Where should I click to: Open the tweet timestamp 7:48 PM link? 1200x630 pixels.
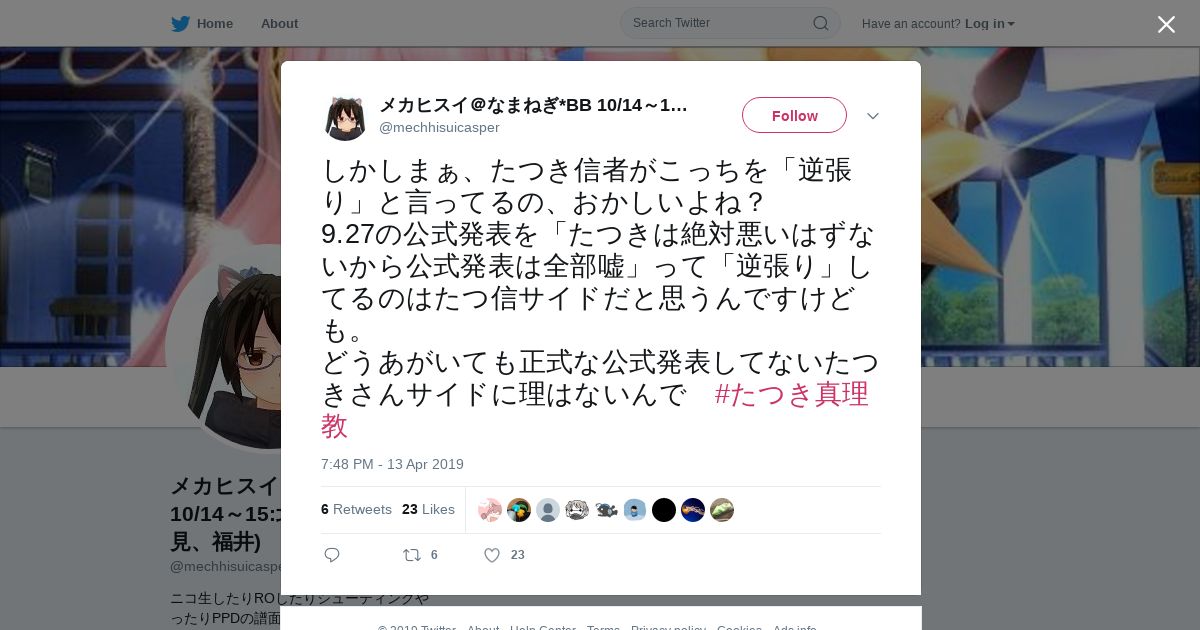pyautogui.click(x=392, y=464)
